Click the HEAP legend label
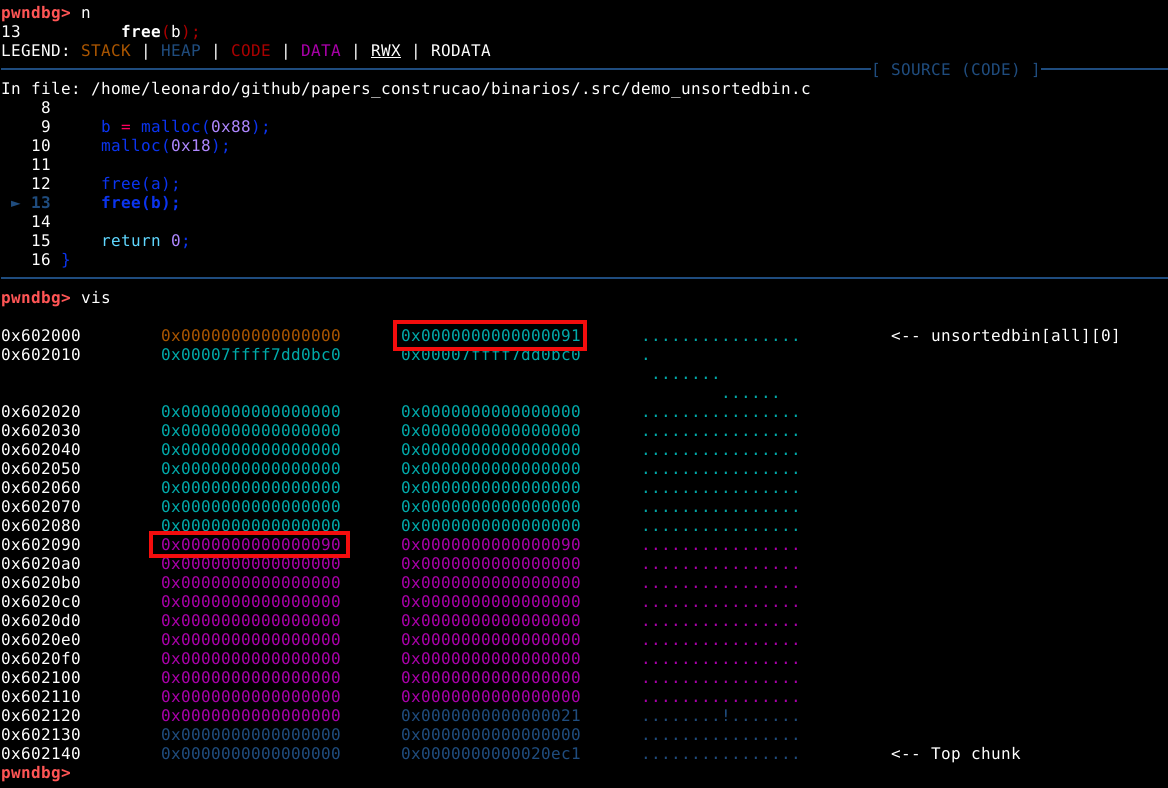1168x788 pixels. tap(180, 50)
